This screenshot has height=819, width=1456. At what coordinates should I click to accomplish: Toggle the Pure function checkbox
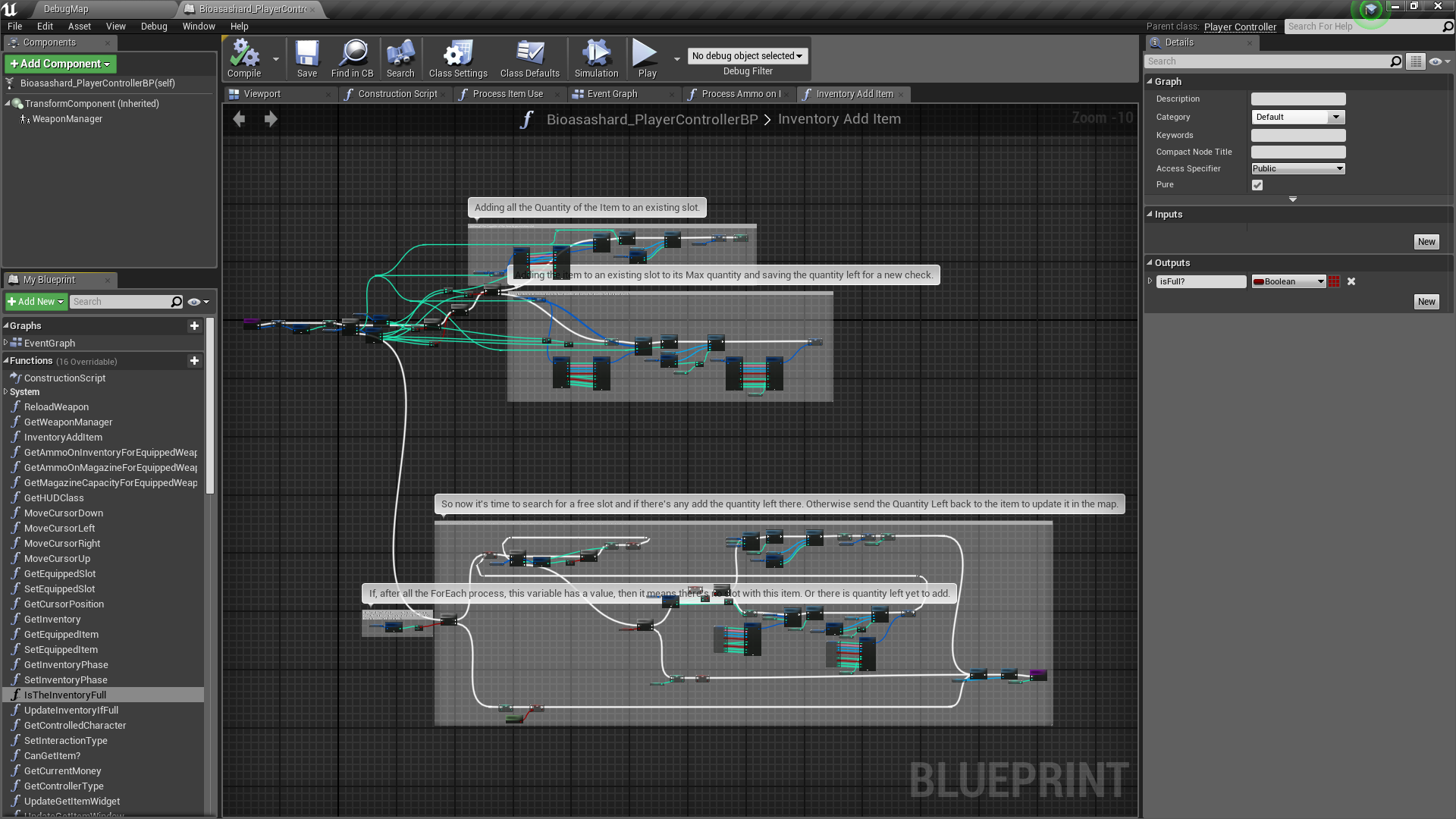pyautogui.click(x=1257, y=185)
